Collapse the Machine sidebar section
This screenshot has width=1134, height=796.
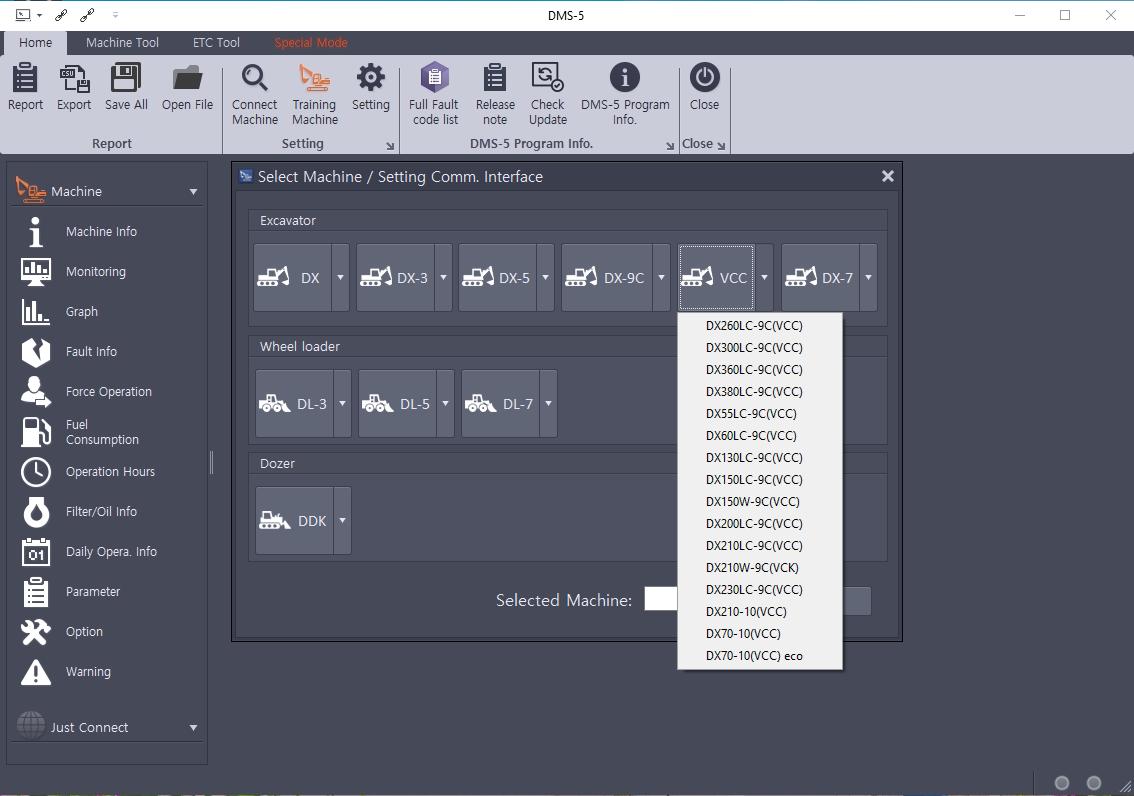tap(193, 192)
